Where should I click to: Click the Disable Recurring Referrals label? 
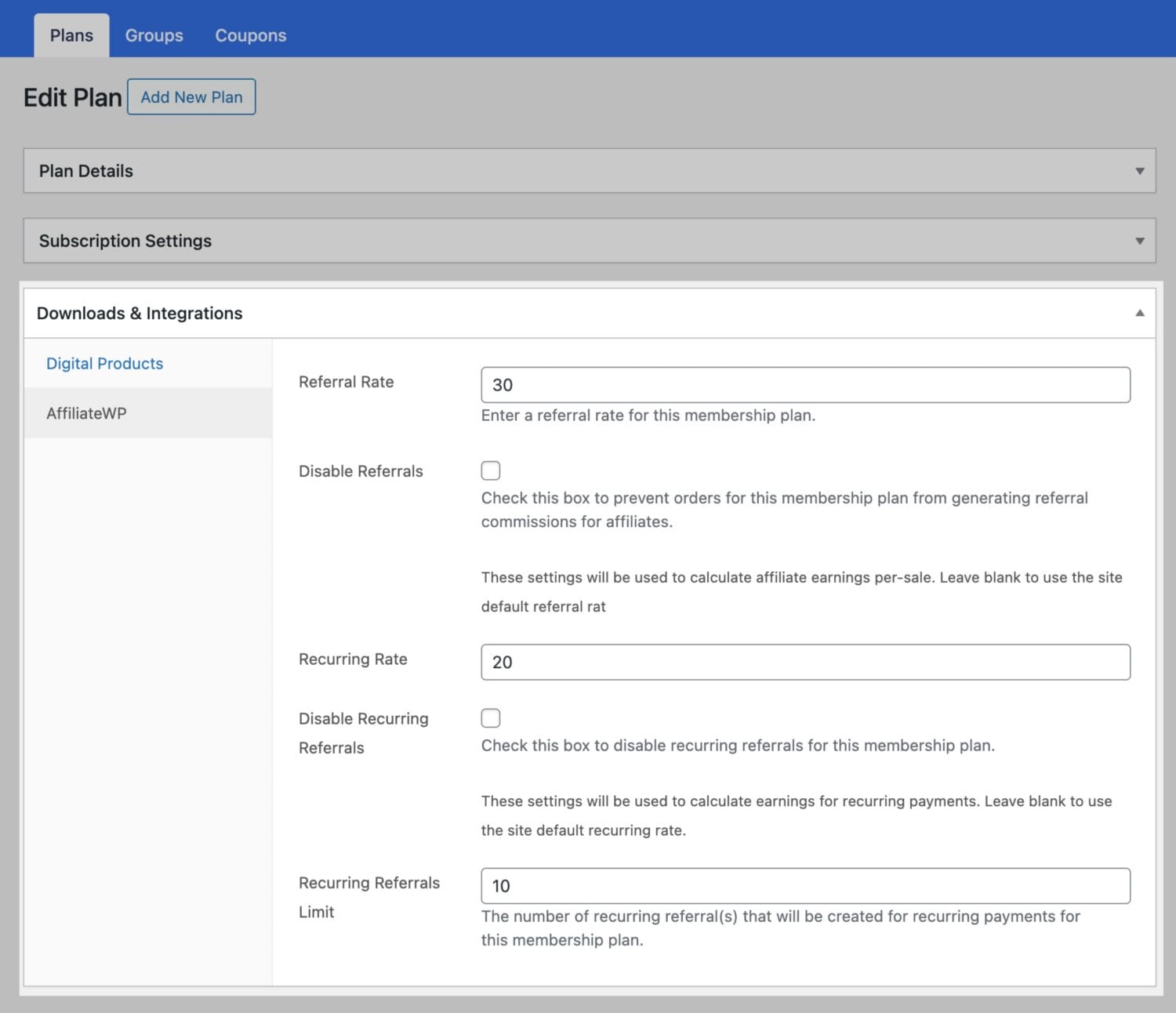click(x=364, y=733)
